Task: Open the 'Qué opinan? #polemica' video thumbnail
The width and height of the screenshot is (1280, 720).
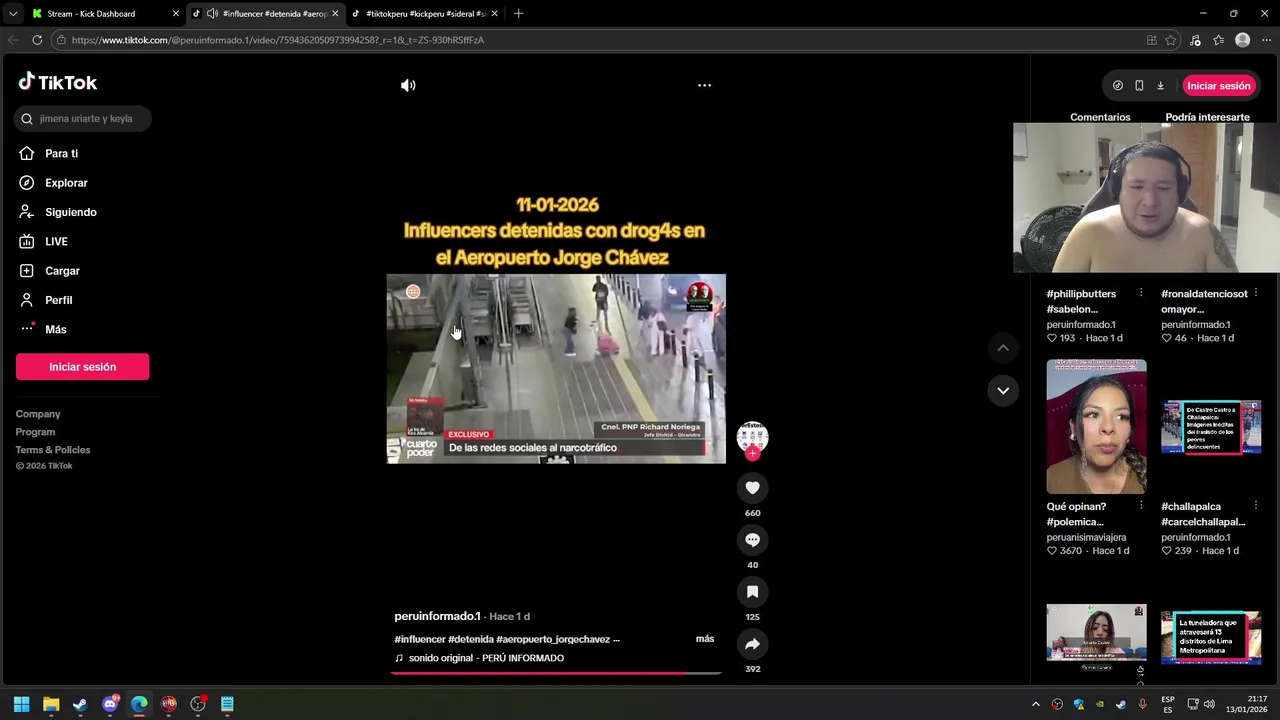Action: click(x=1096, y=426)
